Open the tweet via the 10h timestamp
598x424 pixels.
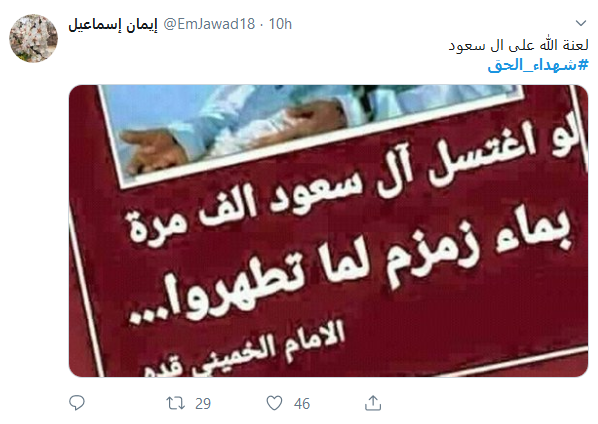280,24
